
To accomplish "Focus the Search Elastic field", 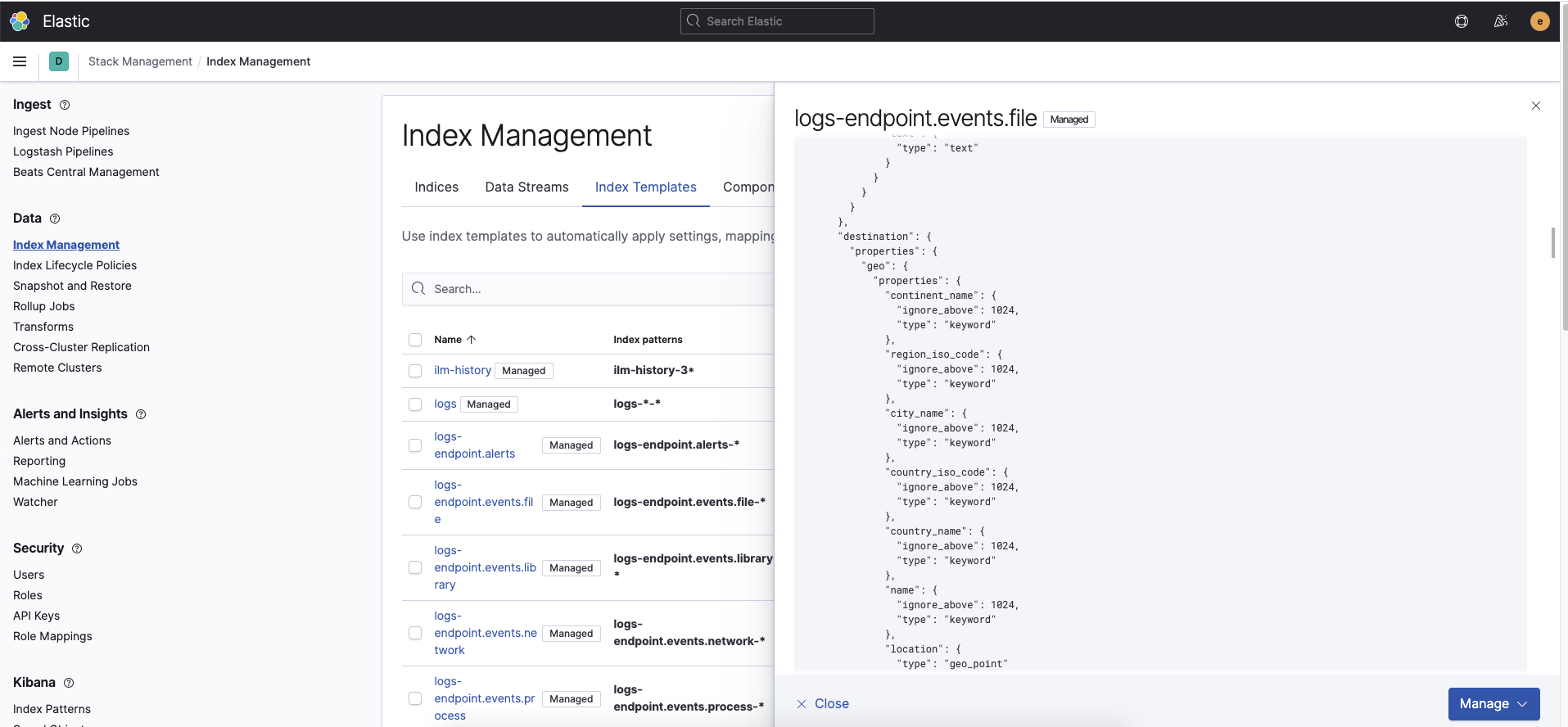I will coord(777,21).
